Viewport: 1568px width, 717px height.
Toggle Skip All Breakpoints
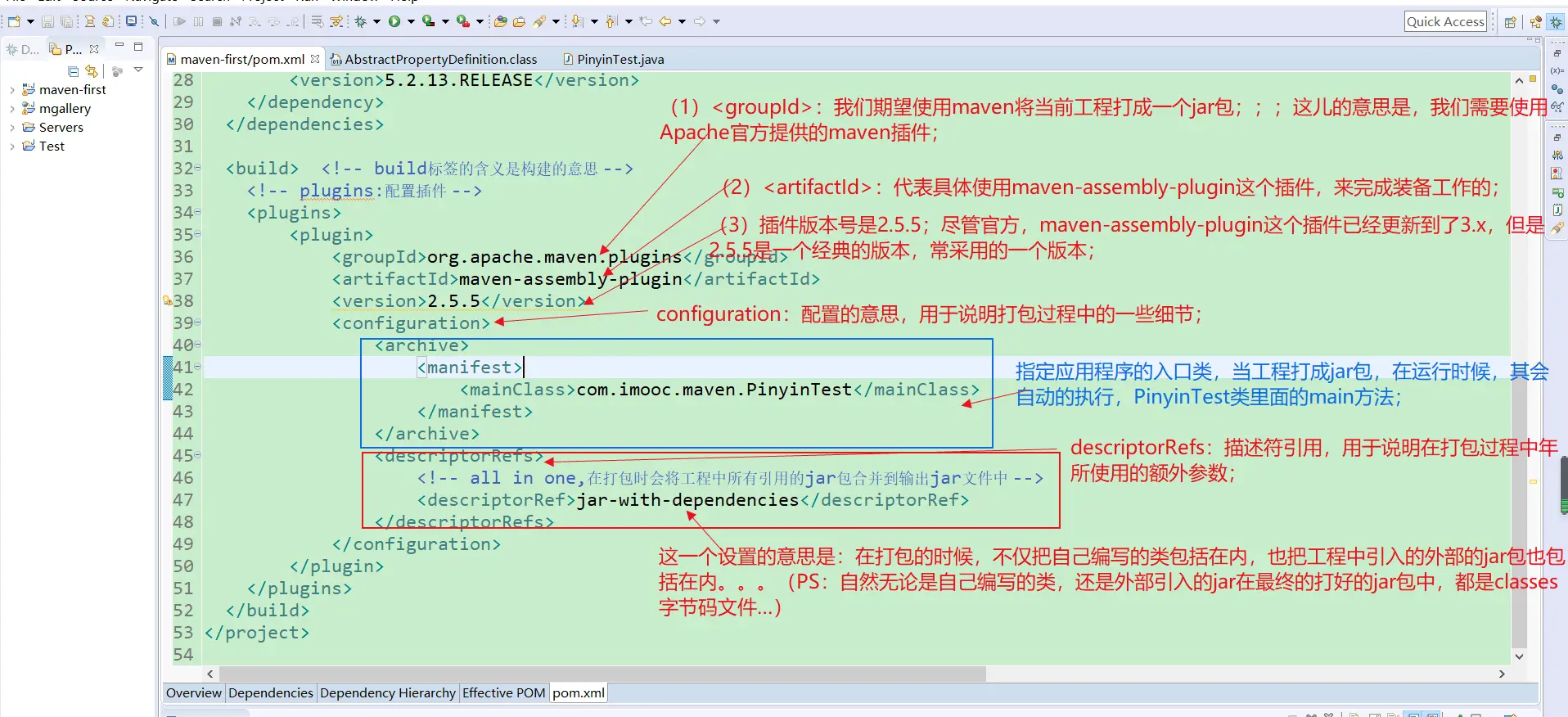point(153,21)
